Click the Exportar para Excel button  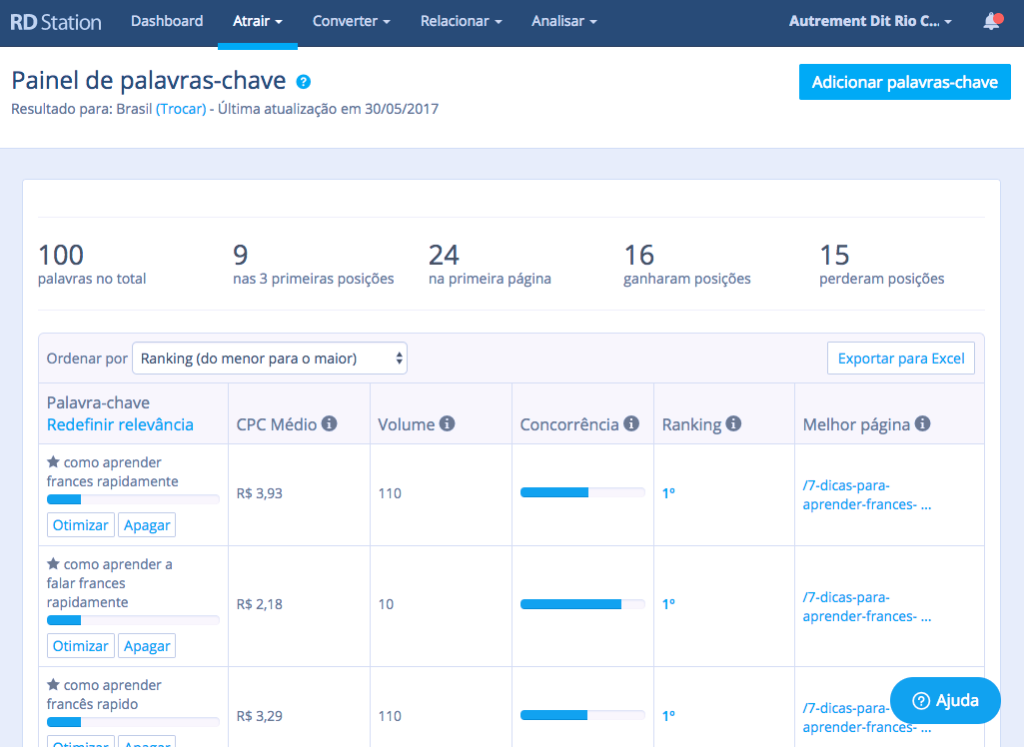[900, 358]
